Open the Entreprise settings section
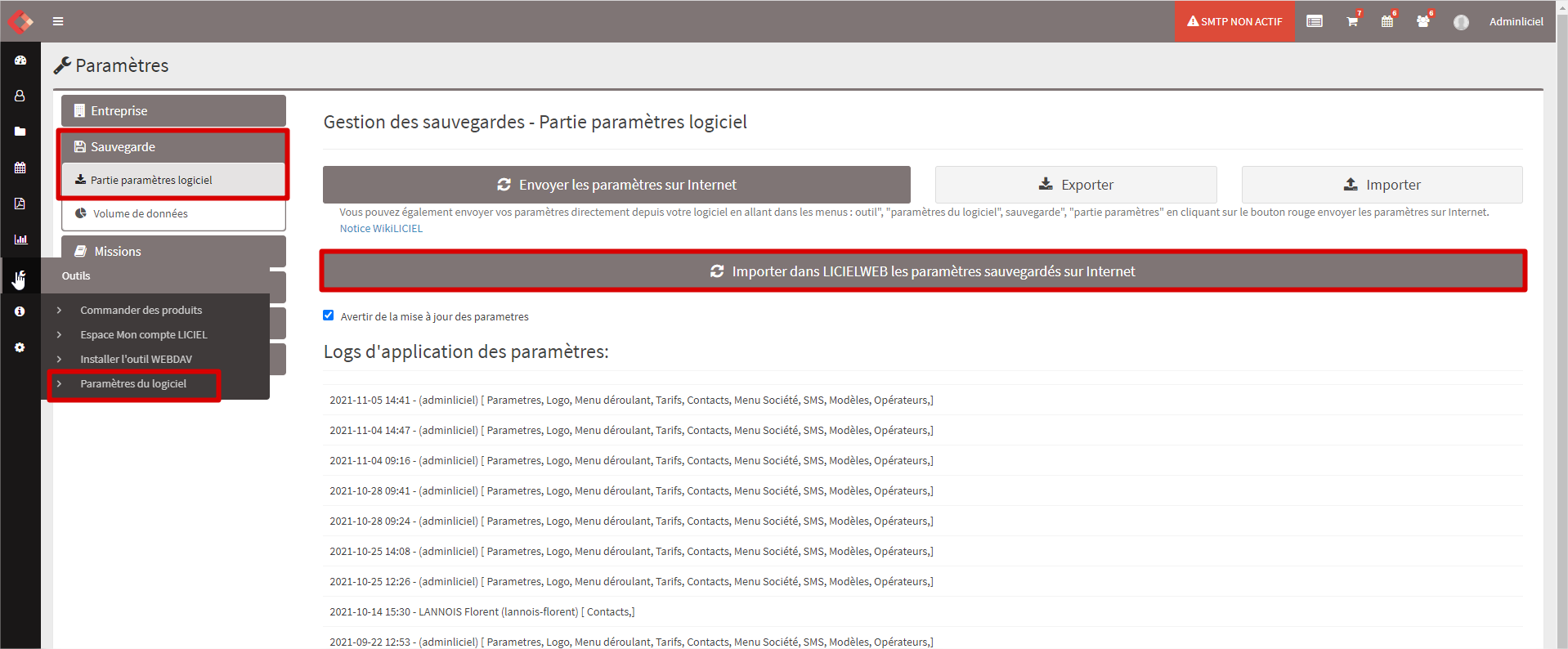Image resolution: width=1568 pixels, height=649 pixels. (173, 111)
